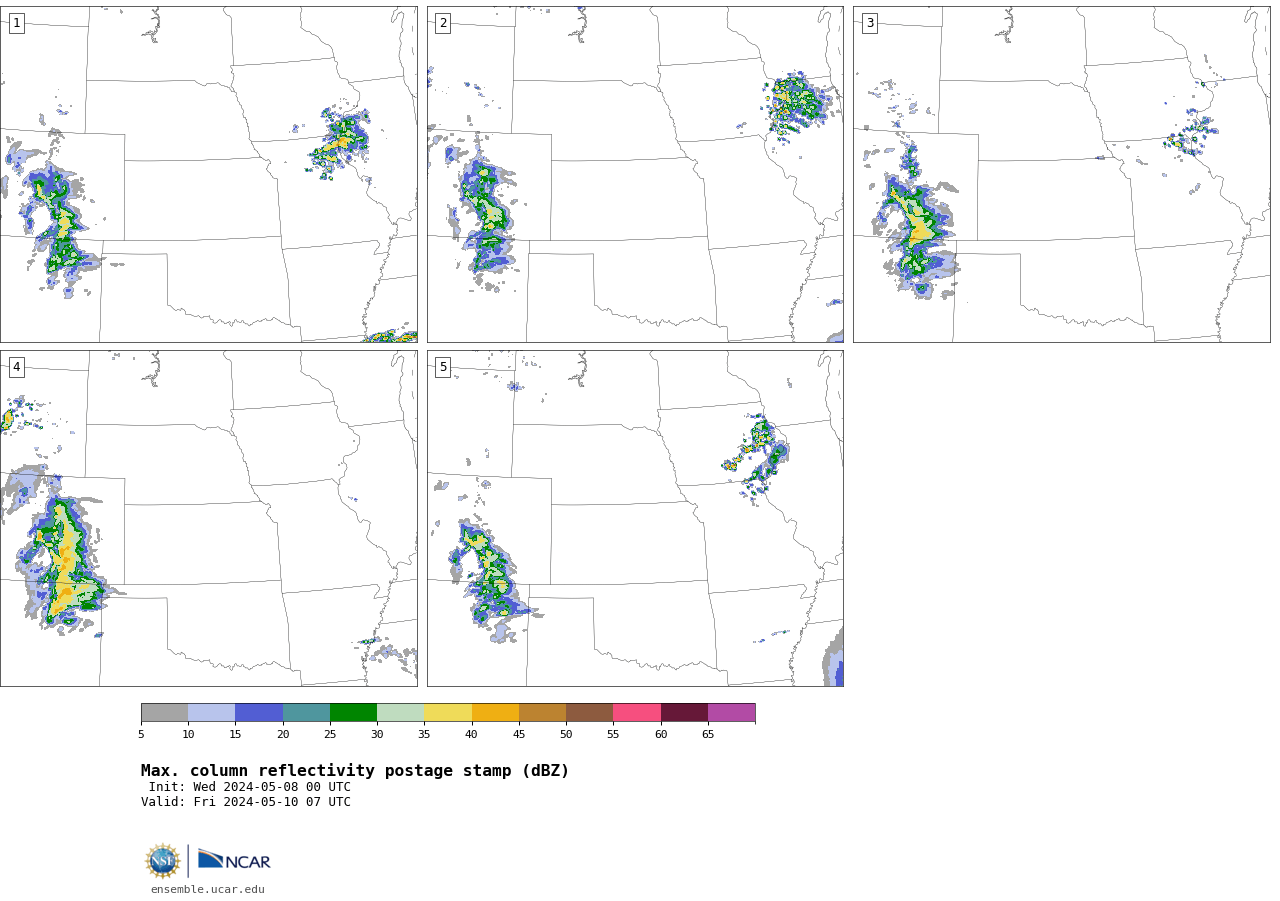Click the Valid: Fri 2024-05-10 07 UTC line
Screen dimensions: 1280x901
click(x=246, y=802)
